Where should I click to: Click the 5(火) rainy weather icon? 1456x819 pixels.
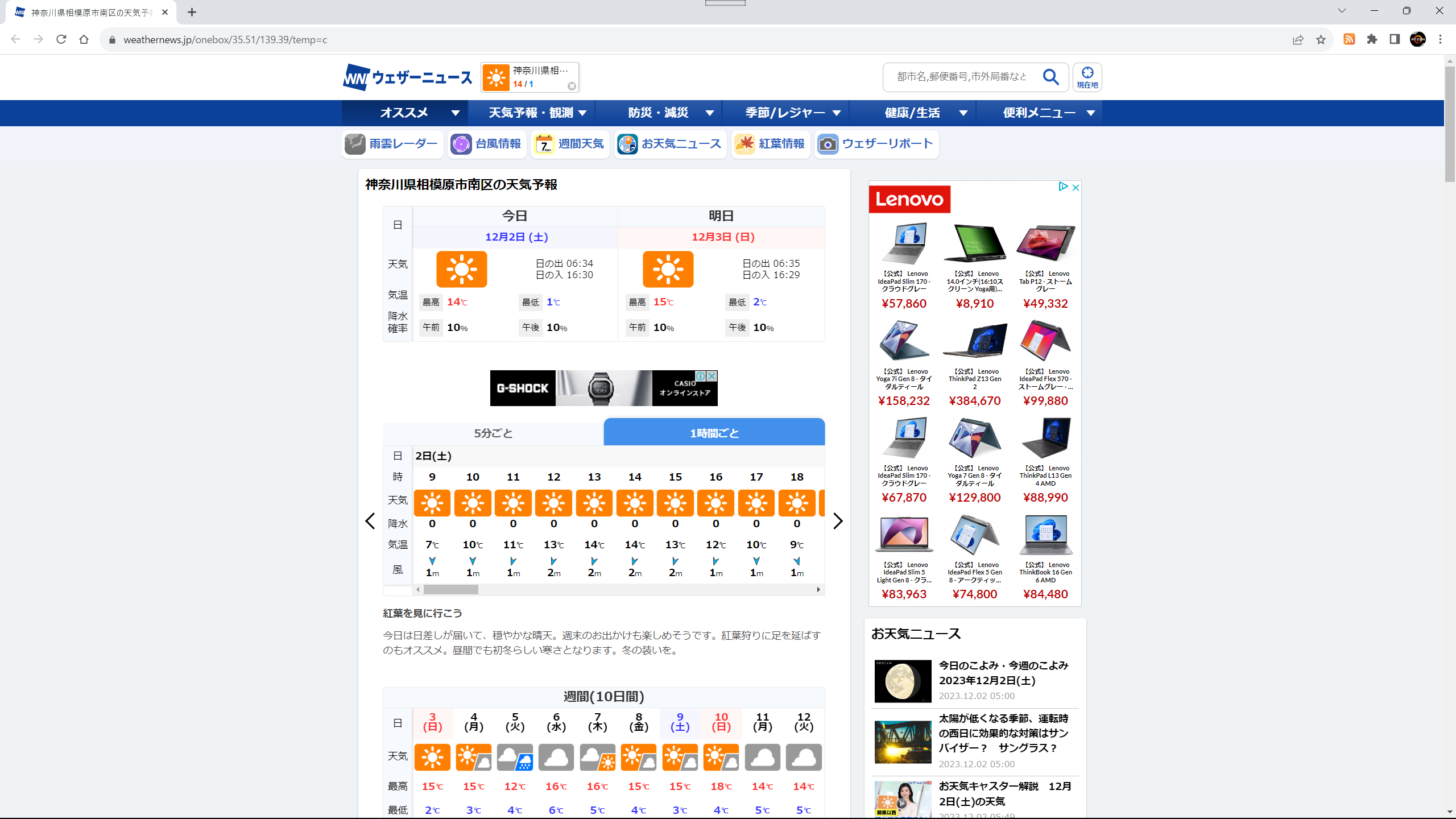coord(515,758)
